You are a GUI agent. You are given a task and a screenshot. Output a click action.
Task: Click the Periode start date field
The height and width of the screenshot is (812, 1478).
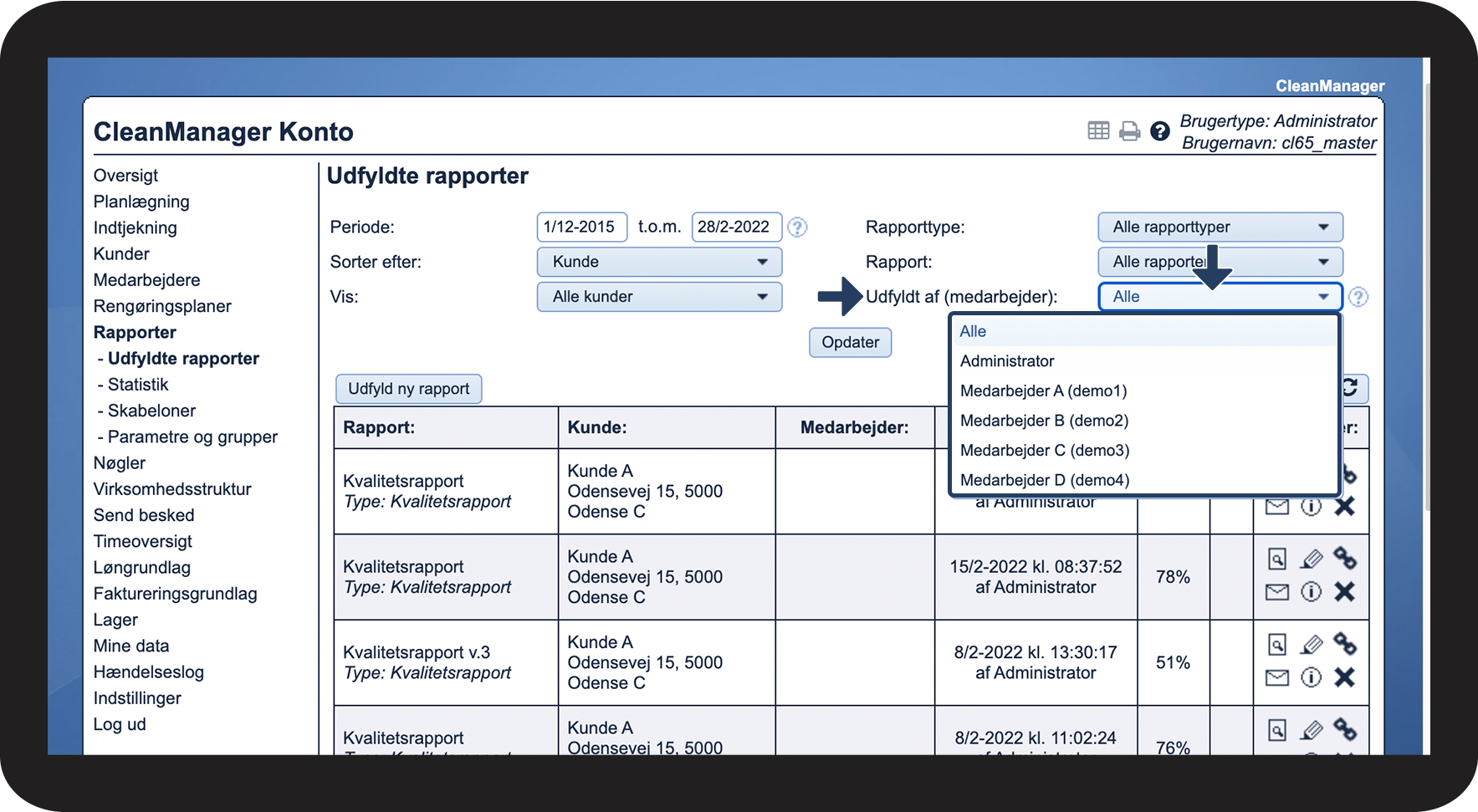581,227
